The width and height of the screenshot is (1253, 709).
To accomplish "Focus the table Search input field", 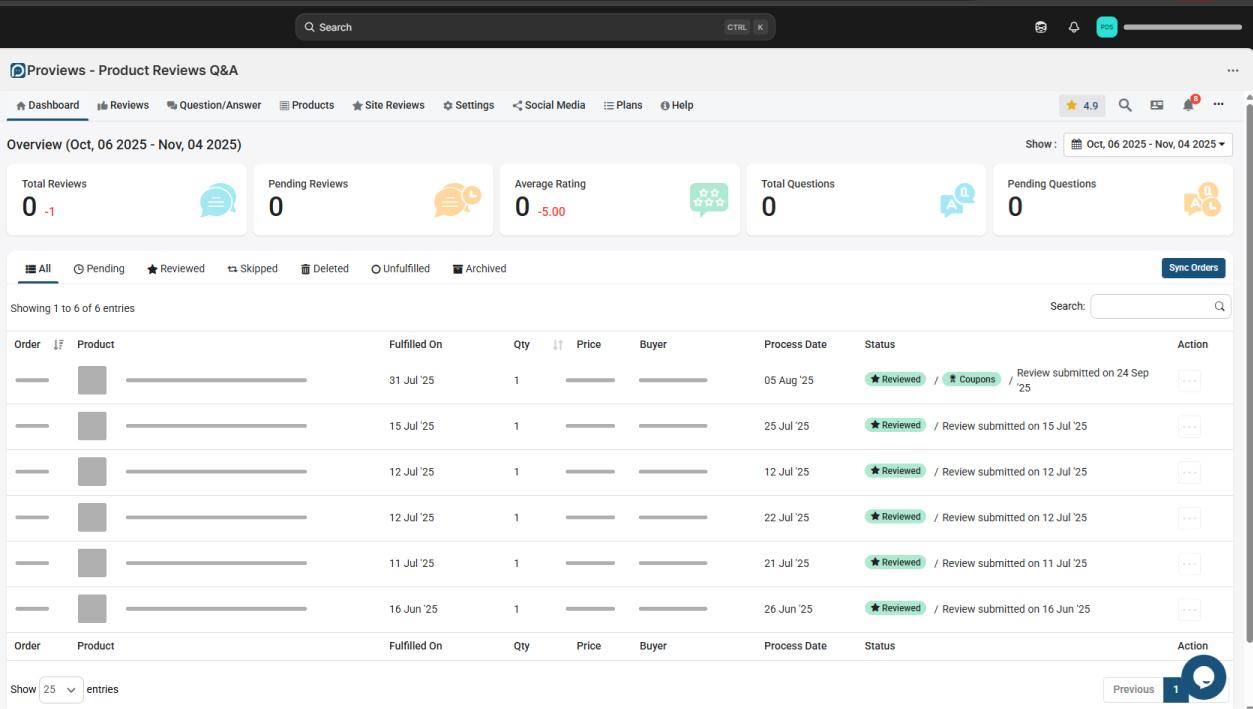I will 1150,307.
